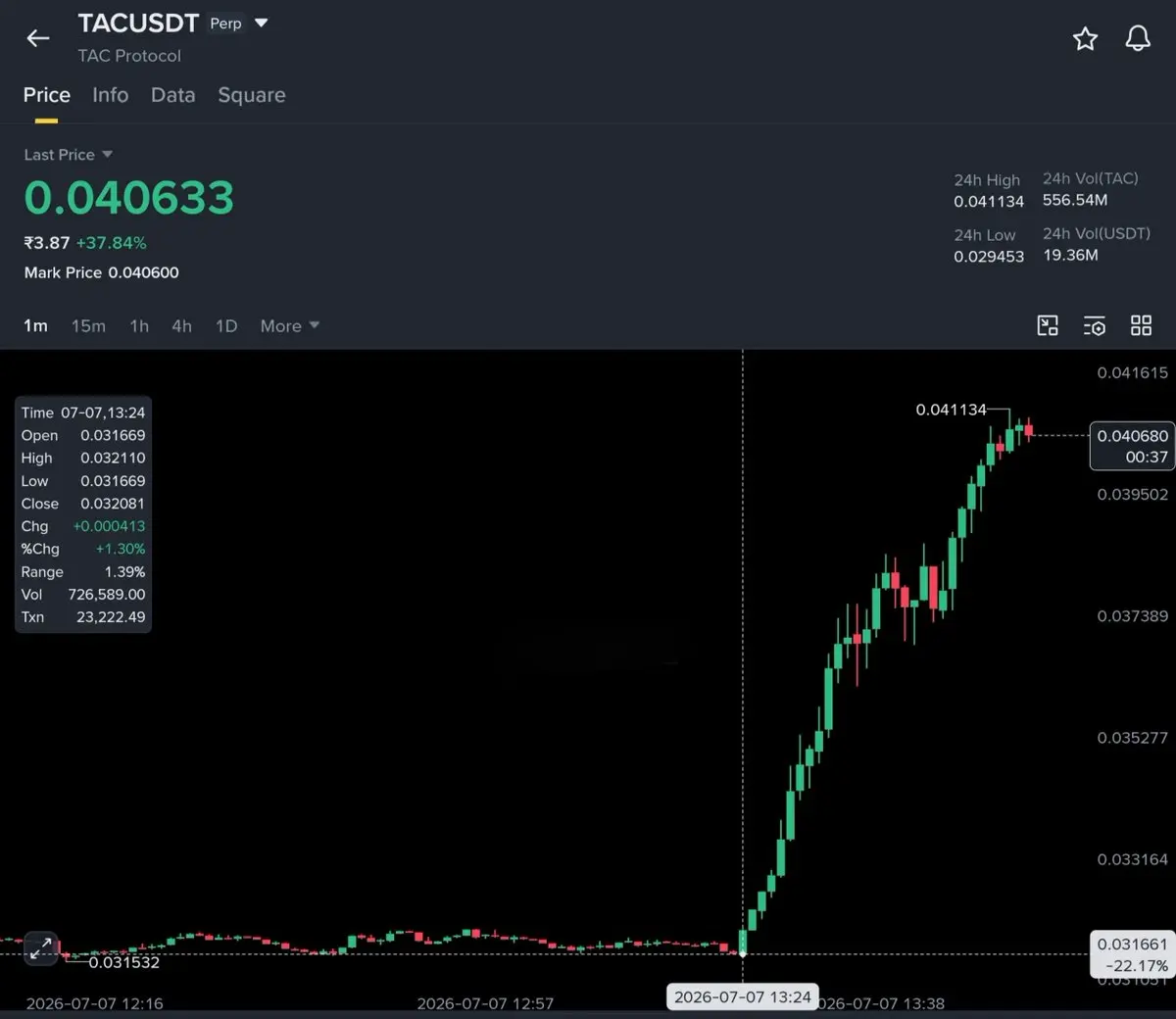Click the price axis label 0.037389

(1133, 616)
